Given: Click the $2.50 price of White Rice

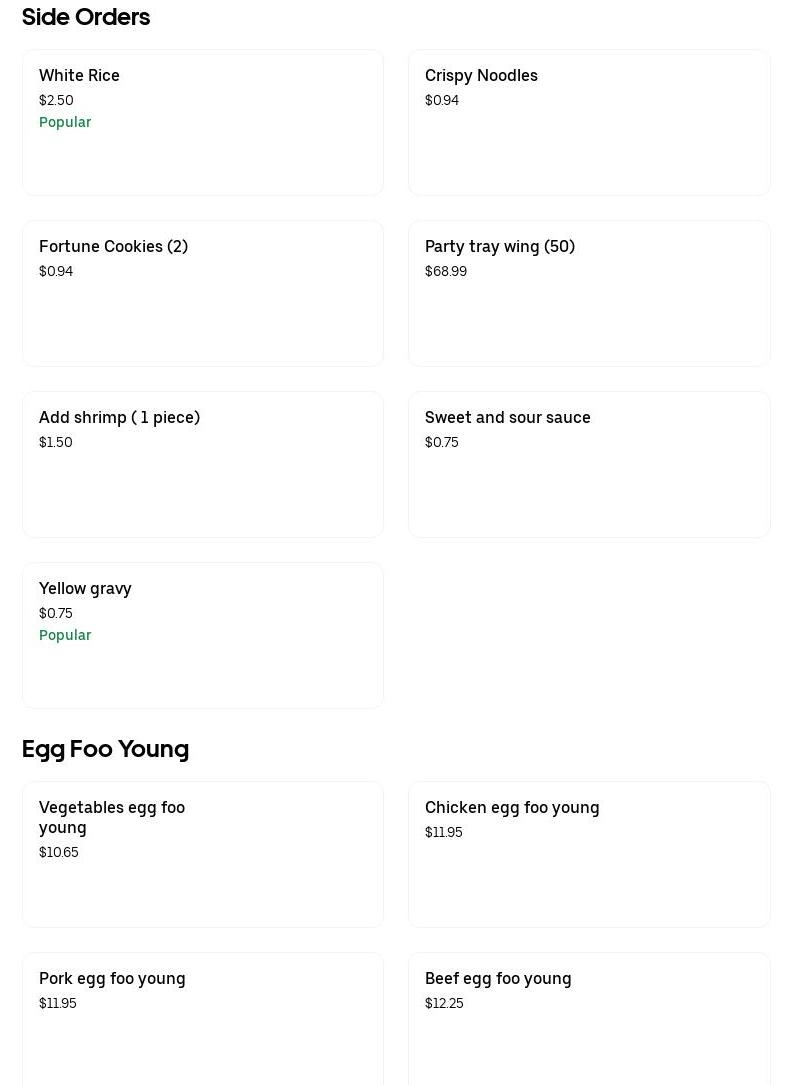Looking at the screenshot, I should coord(56,100).
